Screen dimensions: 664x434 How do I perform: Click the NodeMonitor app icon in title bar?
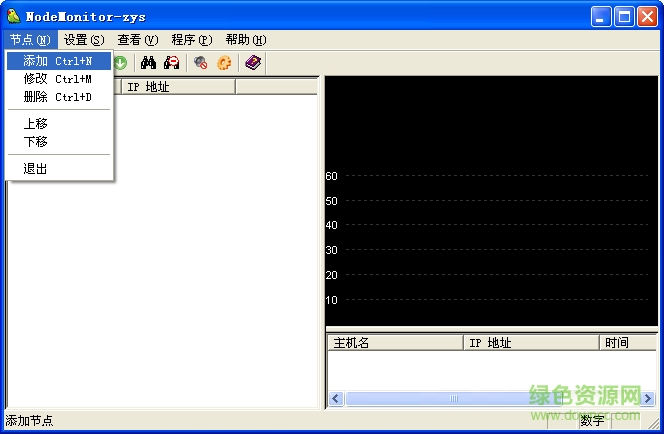pyautogui.click(x=13, y=16)
